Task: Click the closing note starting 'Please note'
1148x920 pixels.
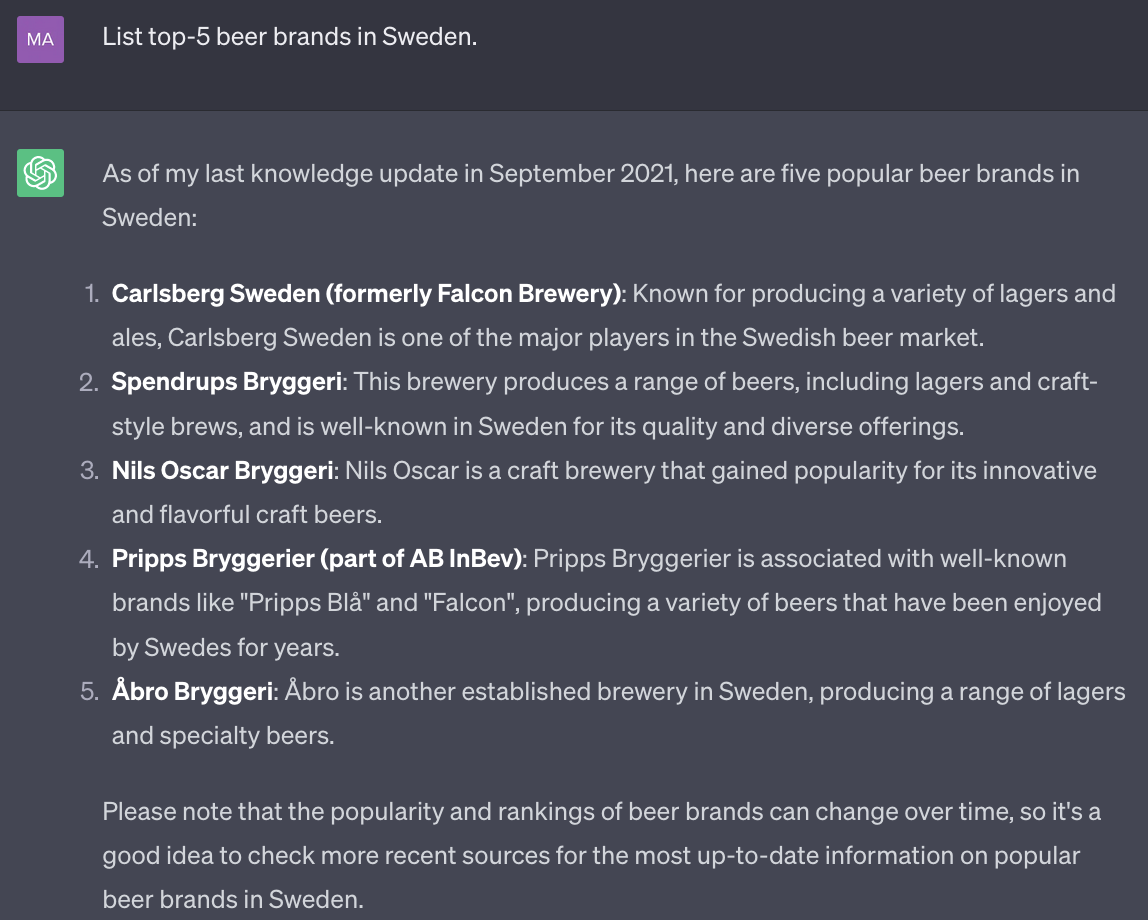Action: pos(600,811)
